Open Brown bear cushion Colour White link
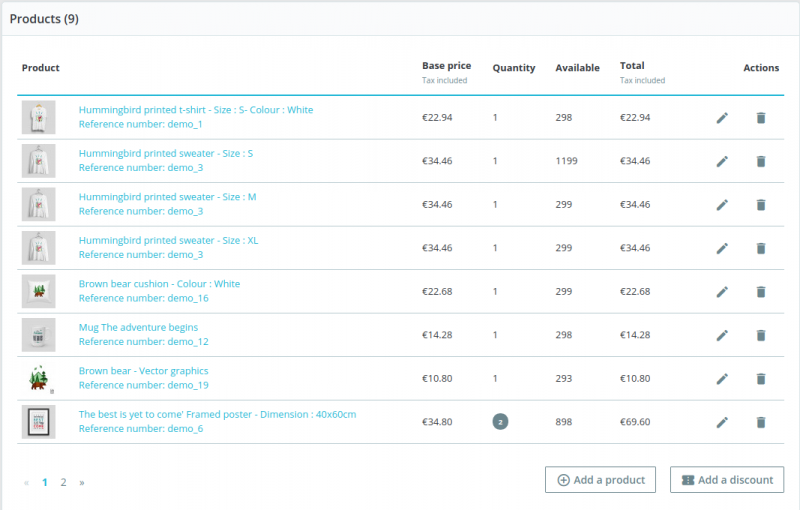The height and width of the screenshot is (510, 800). [159, 284]
